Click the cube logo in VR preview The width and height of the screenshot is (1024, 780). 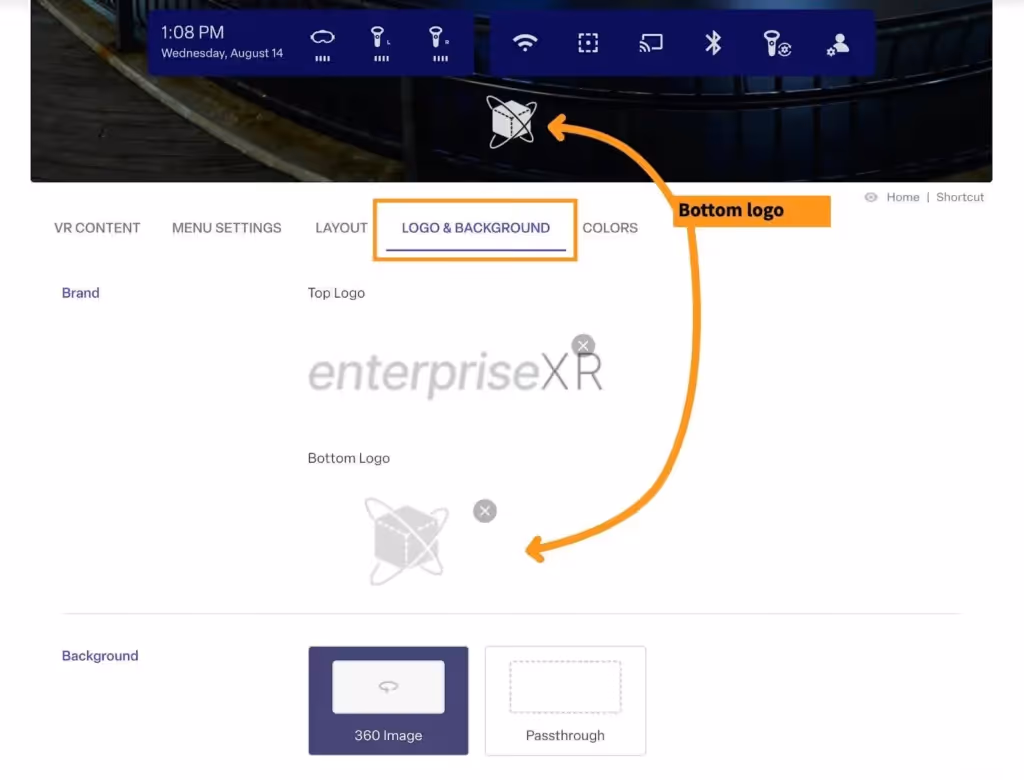point(512,122)
